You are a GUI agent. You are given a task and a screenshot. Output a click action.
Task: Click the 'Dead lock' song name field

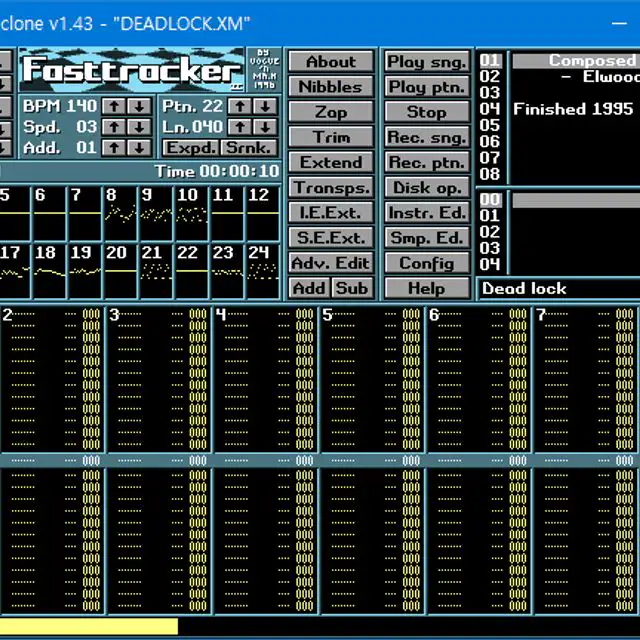[560, 289]
